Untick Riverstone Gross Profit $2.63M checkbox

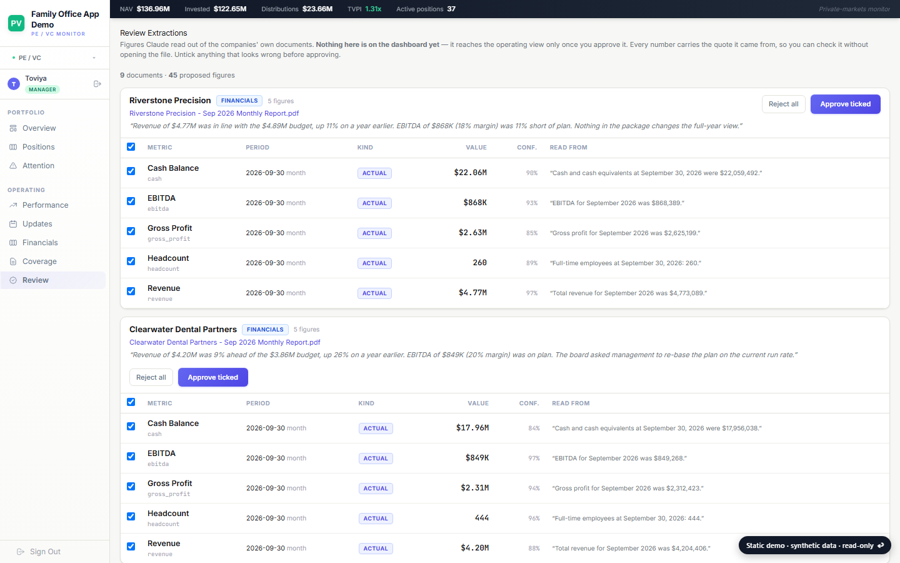pos(131,231)
